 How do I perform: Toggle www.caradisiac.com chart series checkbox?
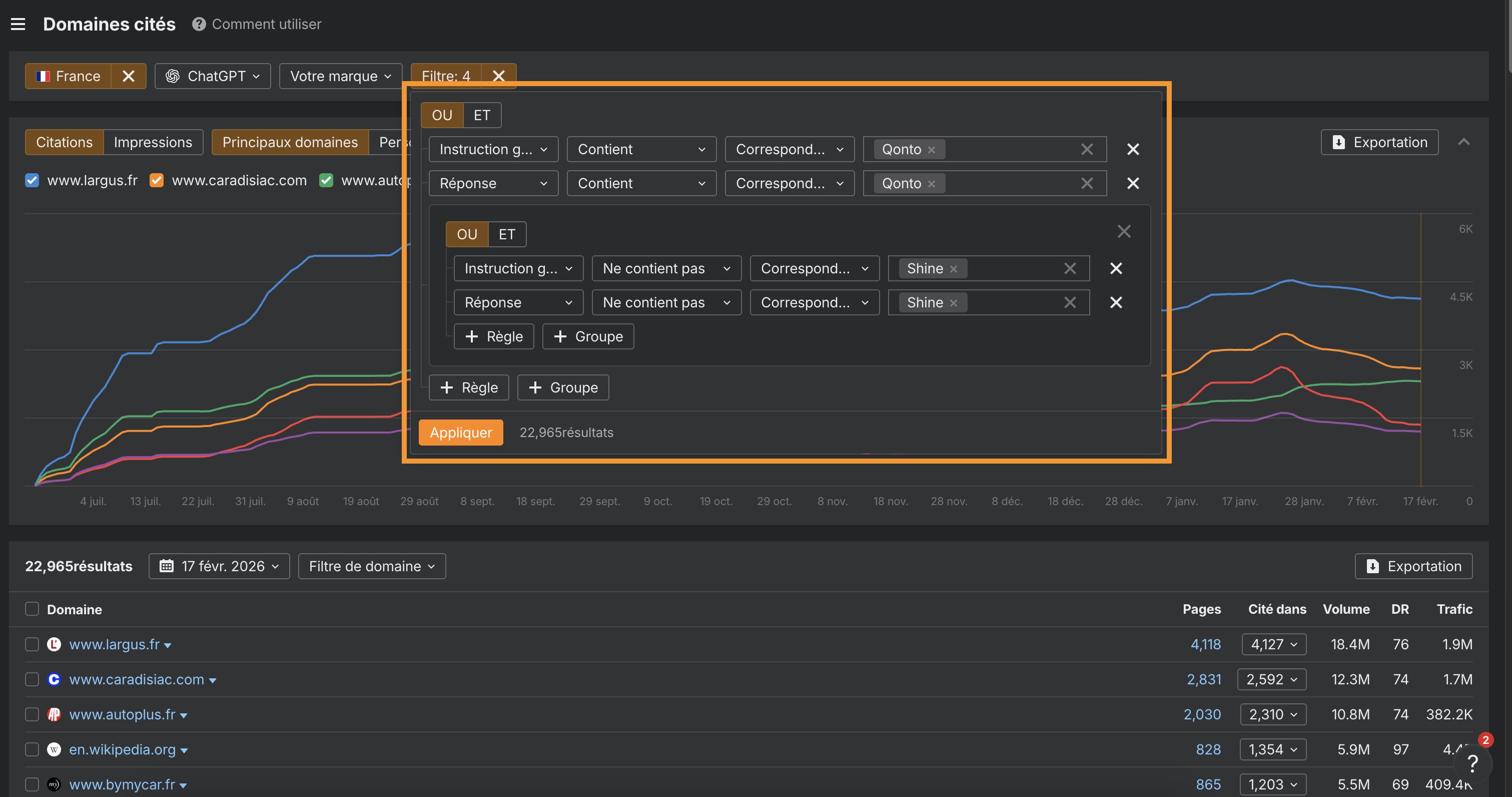pos(156,180)
